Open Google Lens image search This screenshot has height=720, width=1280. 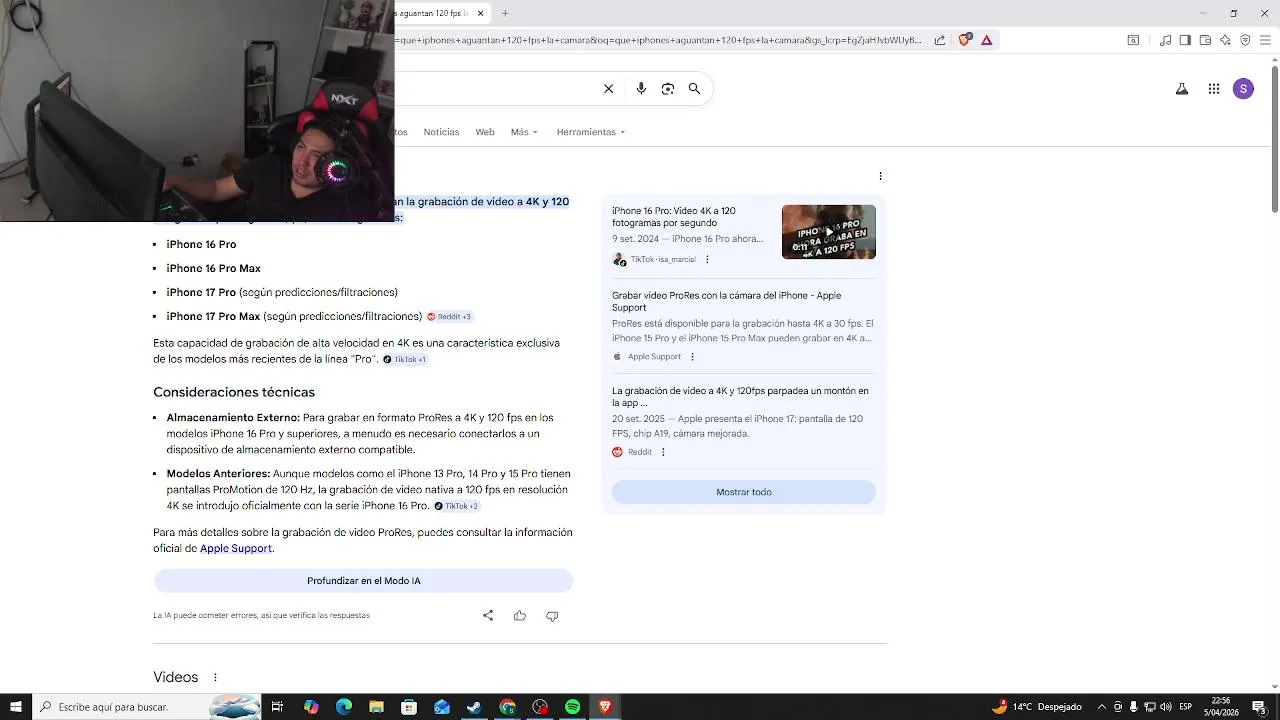(x=668, y=89)
